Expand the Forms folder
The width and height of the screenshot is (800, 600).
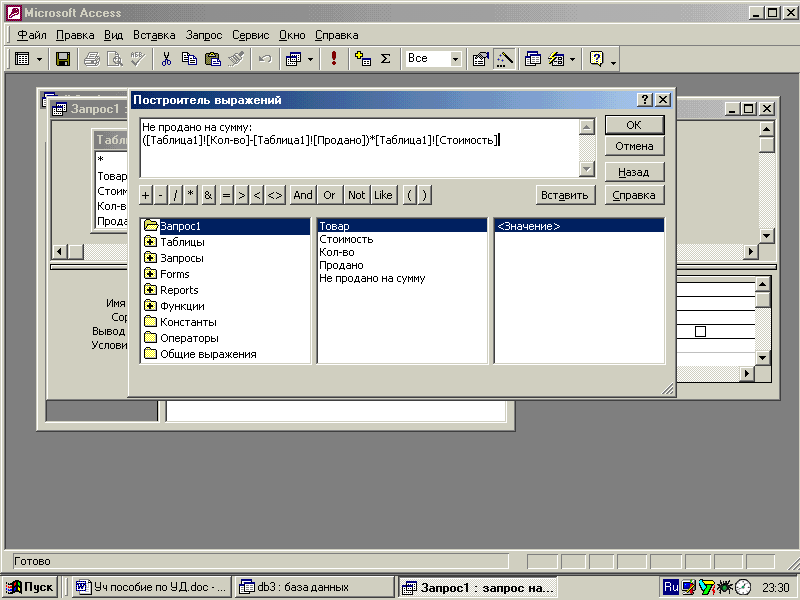tap(150, 274)
